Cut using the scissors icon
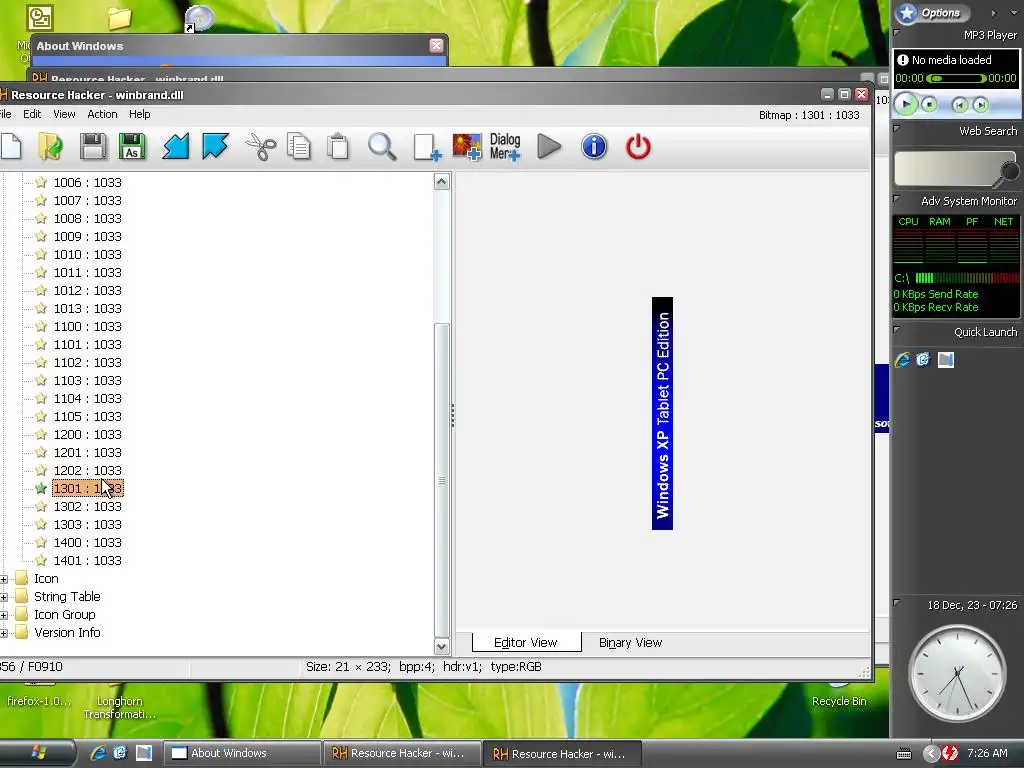This screenshot has height=768, width=1024. [261, 146]
